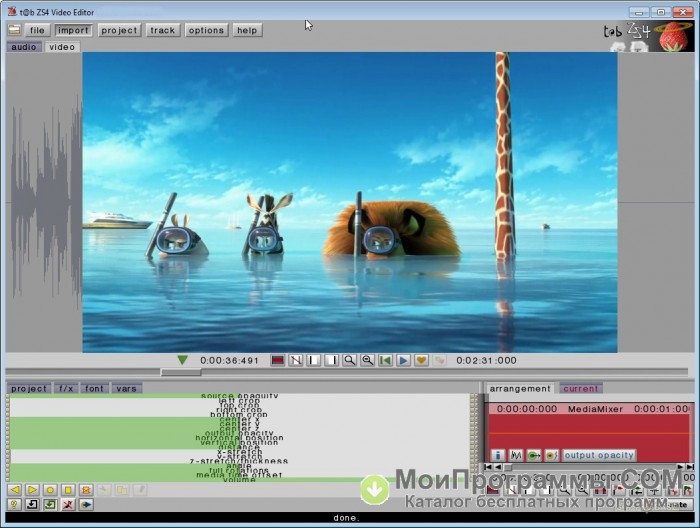700x528 pixels.
Task: Click the video preview frame
Action: 350,202
